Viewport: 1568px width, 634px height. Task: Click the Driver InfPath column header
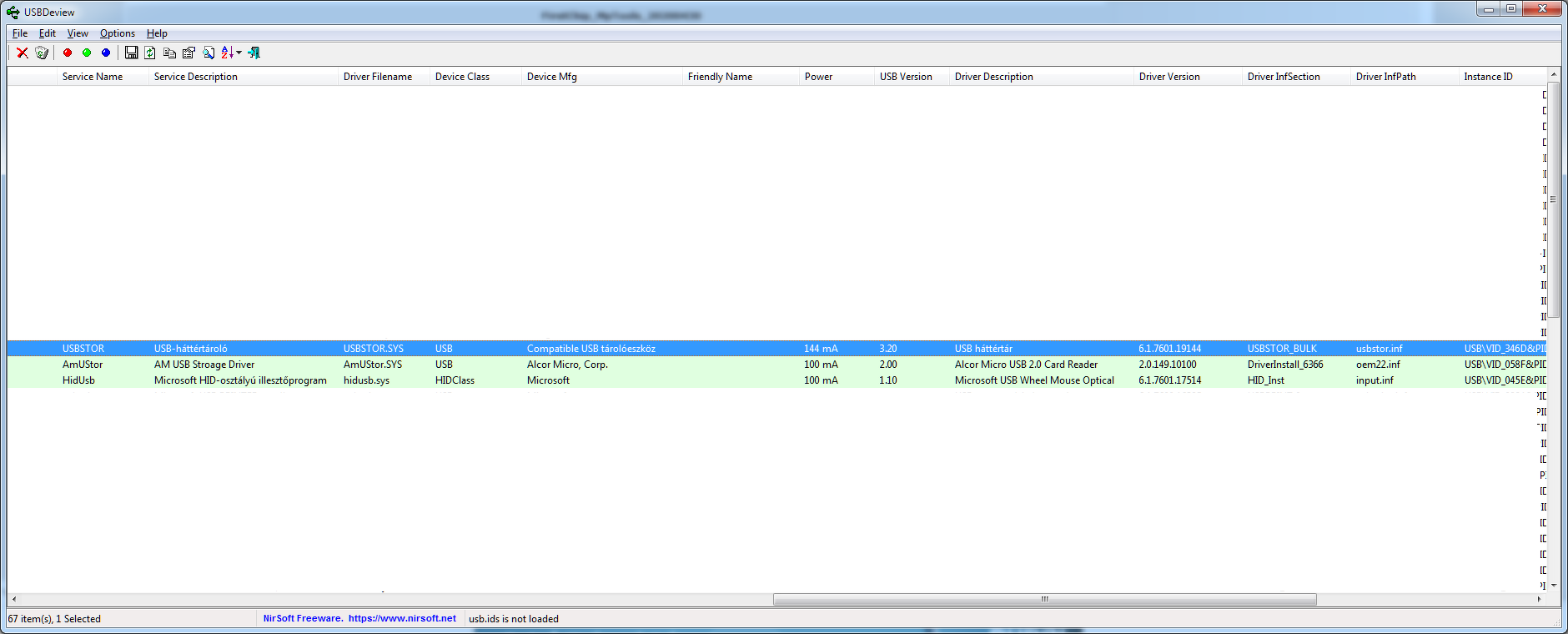click(1405, 77)
